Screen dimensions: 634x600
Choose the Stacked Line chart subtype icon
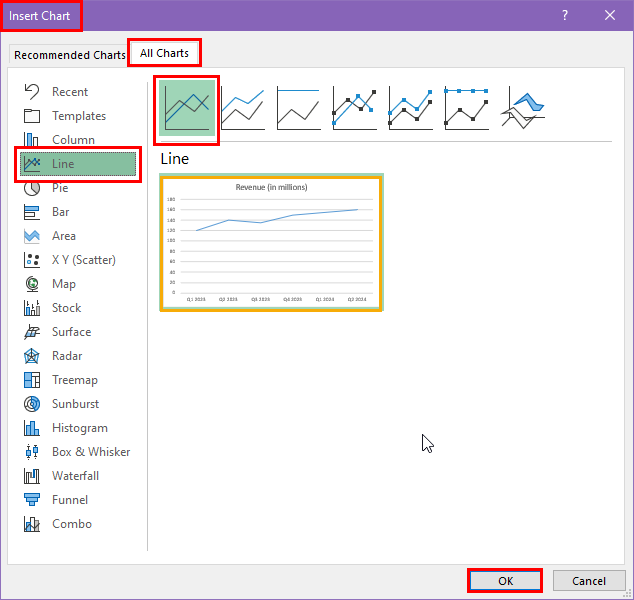243,108
